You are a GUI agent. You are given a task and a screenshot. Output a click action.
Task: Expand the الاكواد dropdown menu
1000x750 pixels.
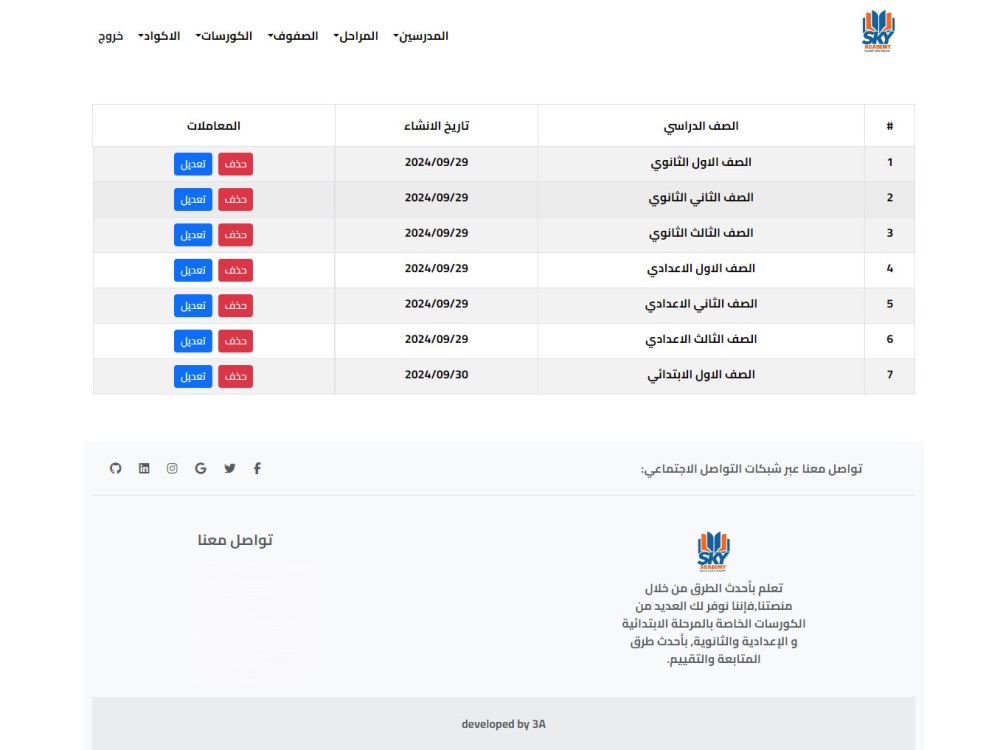159,36
